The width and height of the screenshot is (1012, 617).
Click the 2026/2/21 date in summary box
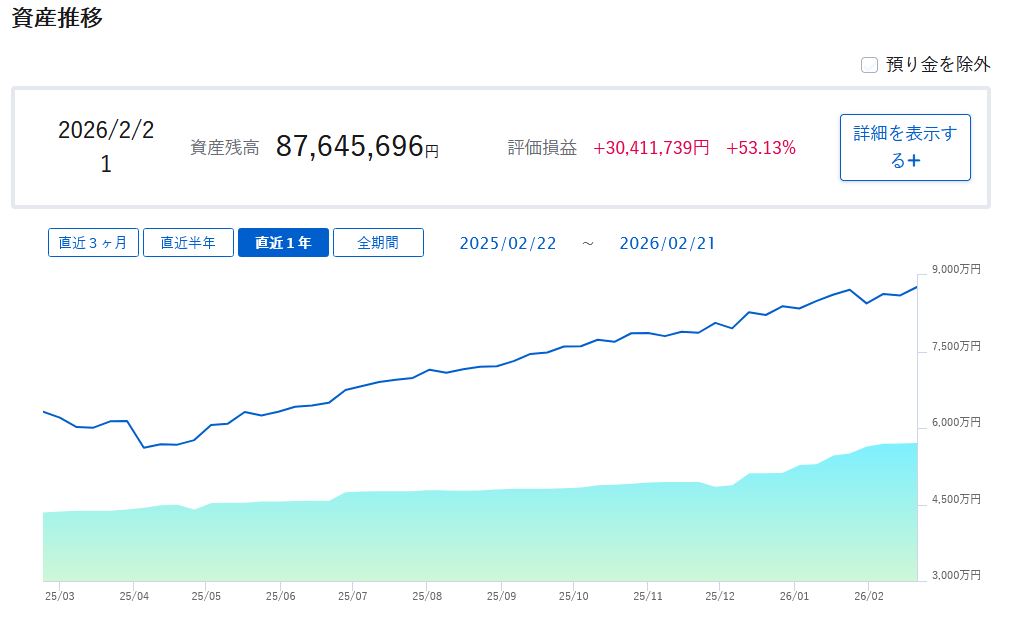click(x=106, y=147)
